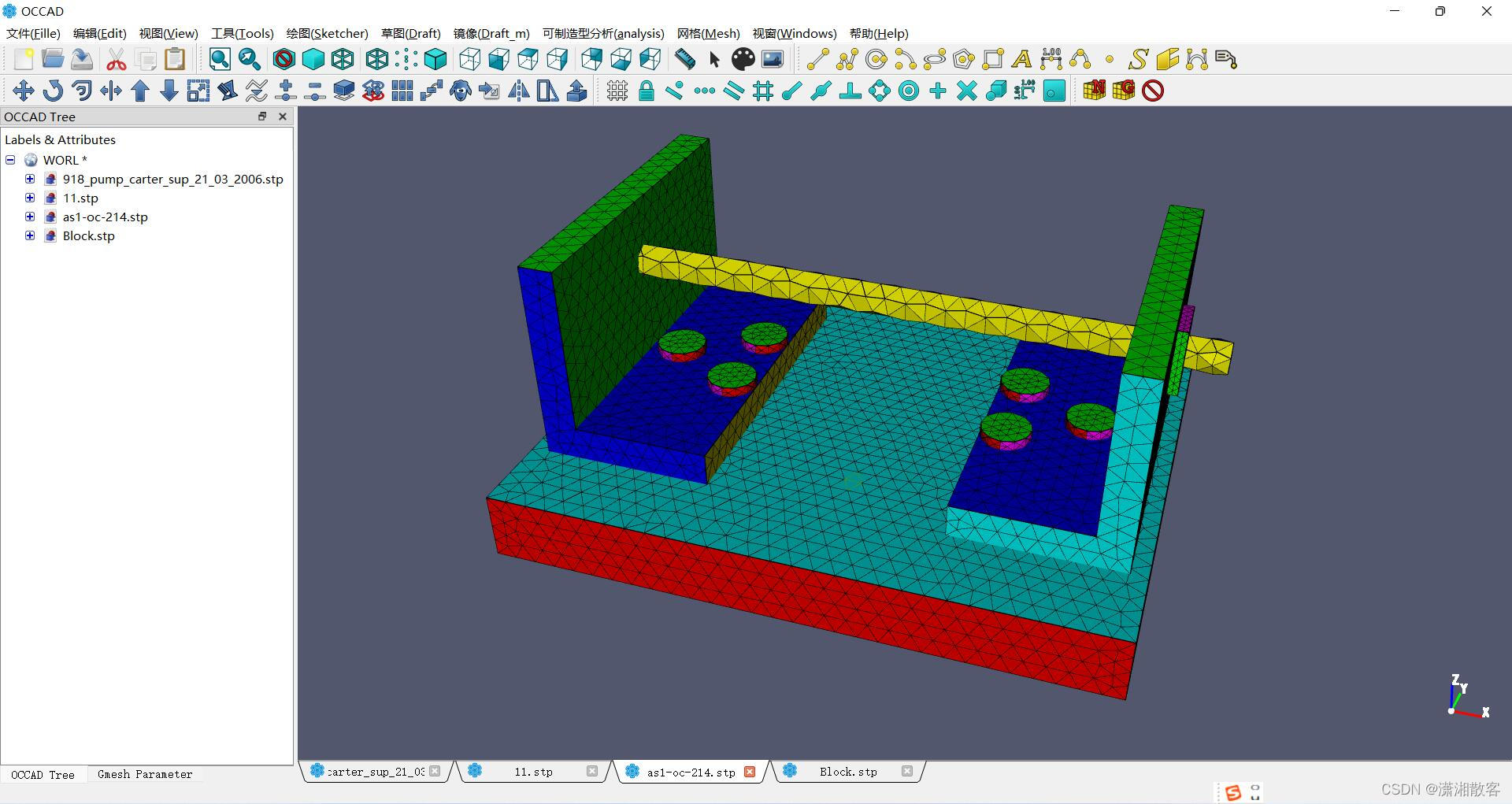This screenshot has width=1512, height=804.
Task: Toggle the teal padlock constraint
Action: click(x=647, y=91)
